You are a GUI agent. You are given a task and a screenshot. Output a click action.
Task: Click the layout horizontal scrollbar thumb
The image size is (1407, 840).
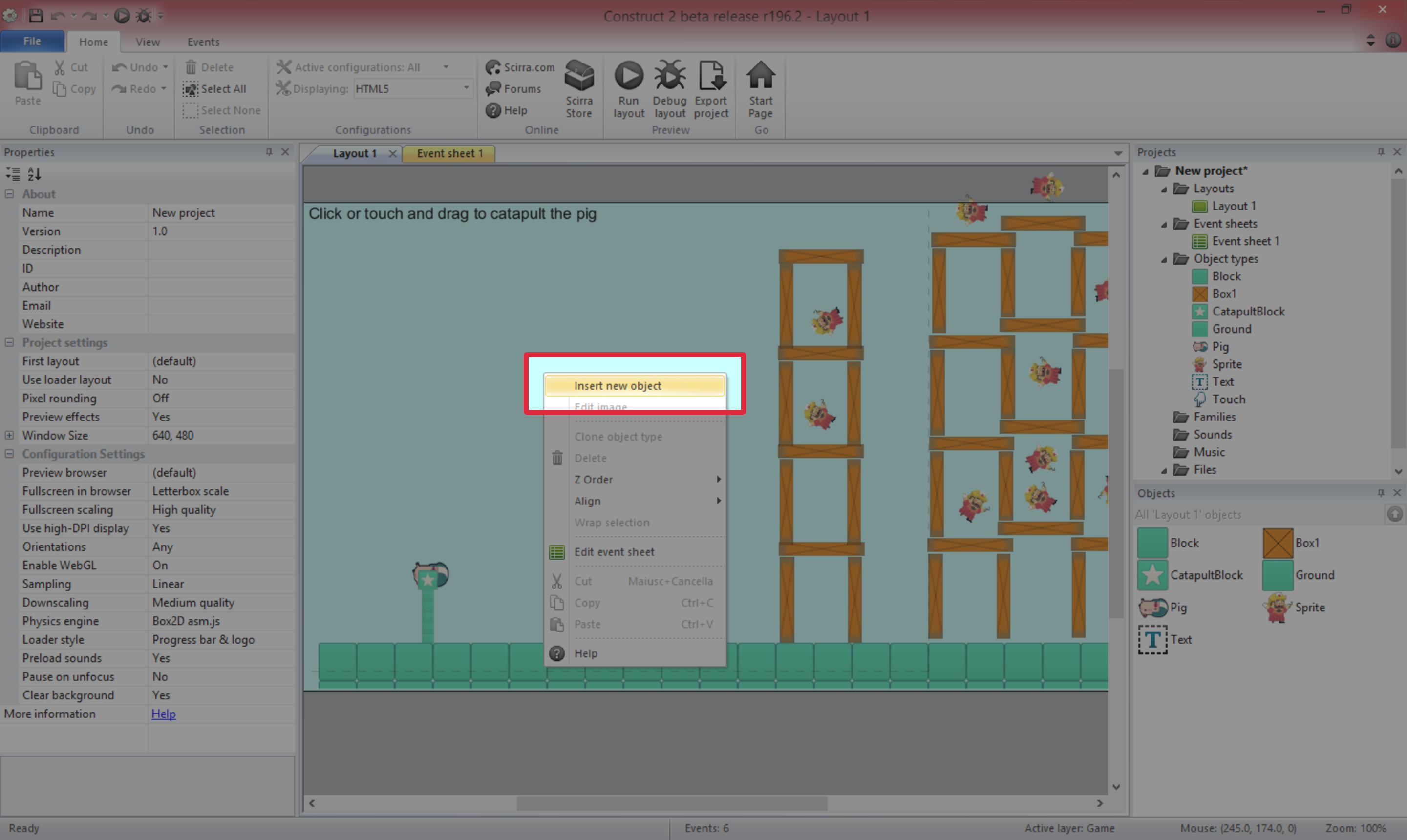[672, 803]
